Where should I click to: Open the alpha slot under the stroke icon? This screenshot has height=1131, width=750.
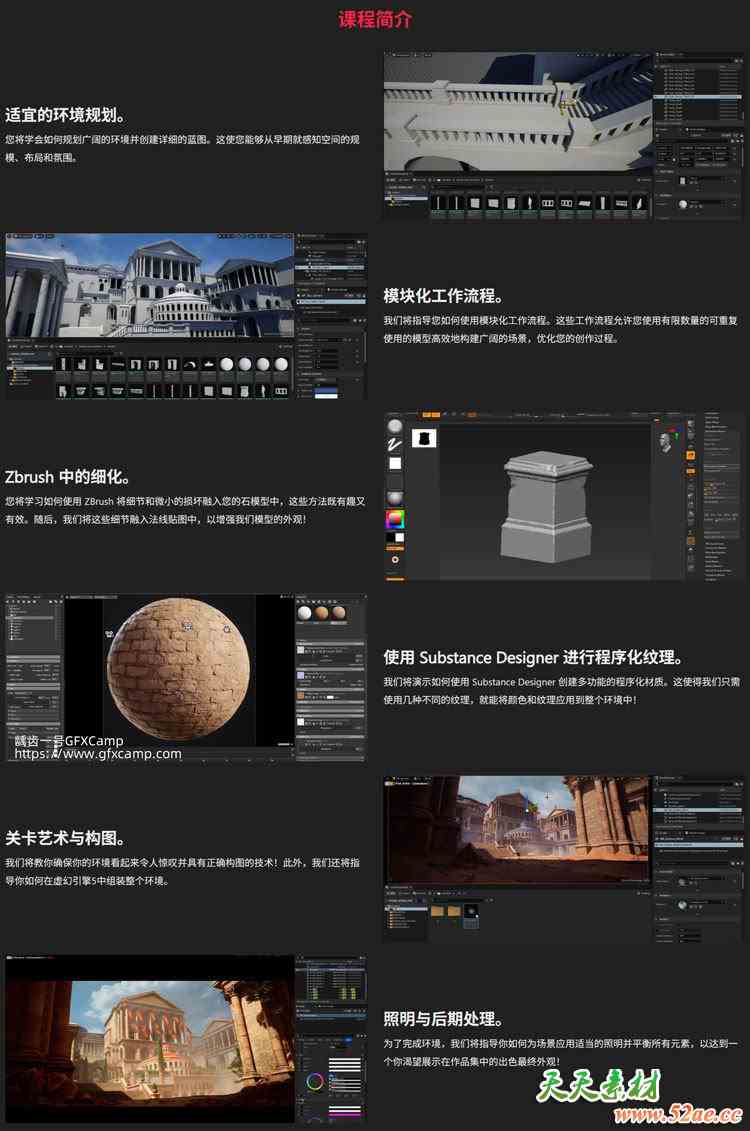pos(394,463)
